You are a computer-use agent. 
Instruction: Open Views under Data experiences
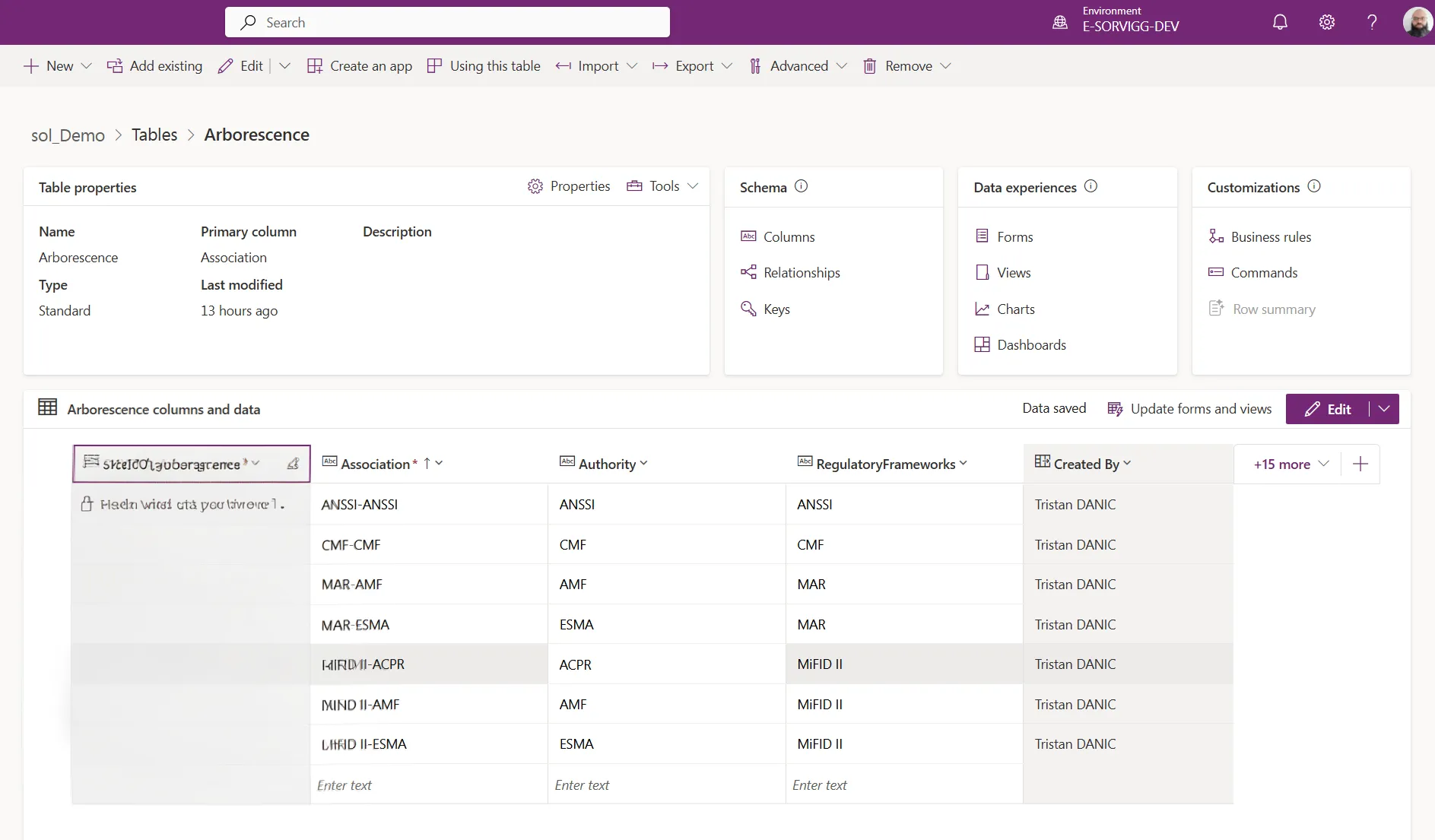[x=1002, y=272]
